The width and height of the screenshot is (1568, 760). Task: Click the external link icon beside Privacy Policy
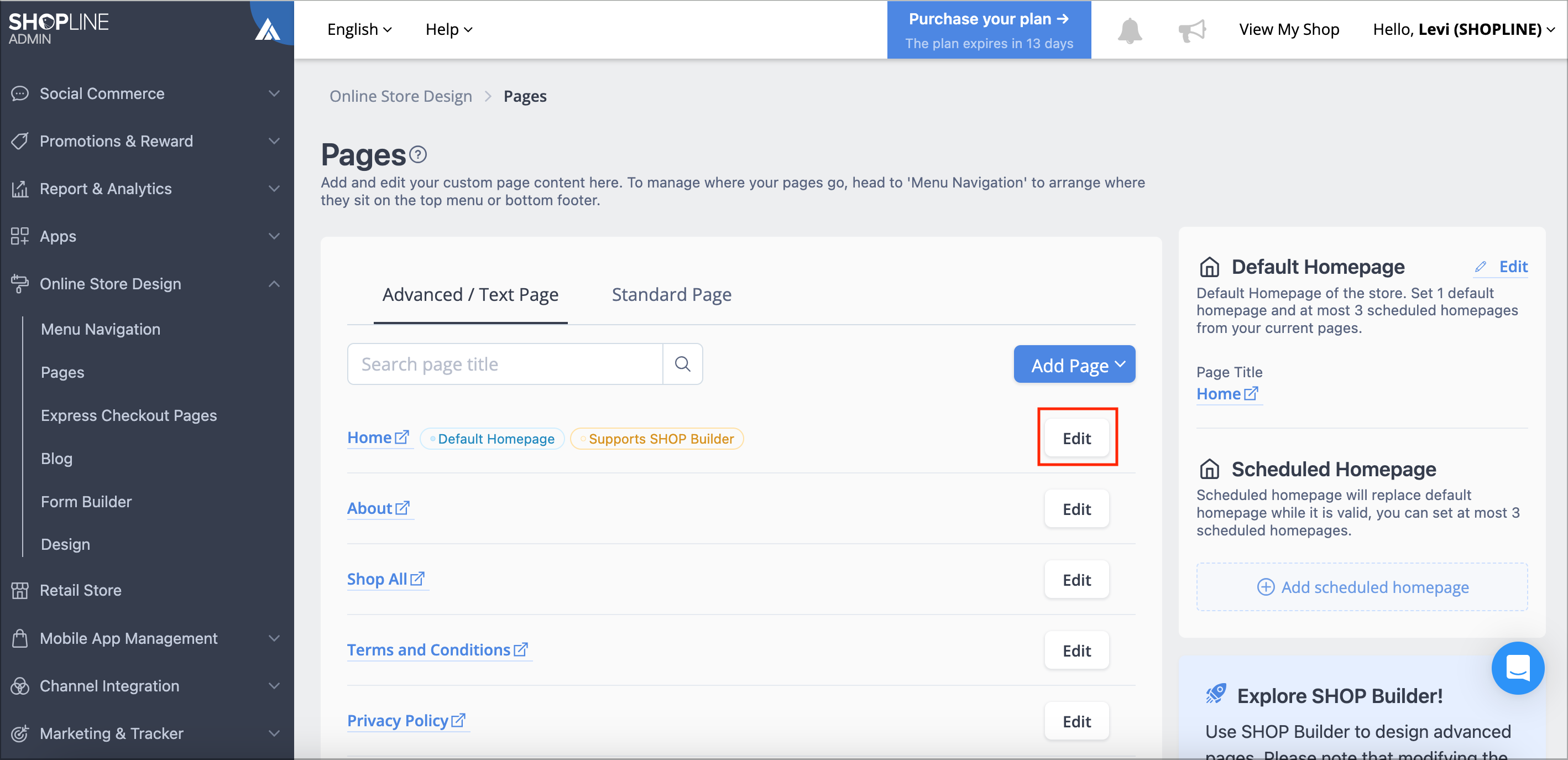(x=458, y=720)
